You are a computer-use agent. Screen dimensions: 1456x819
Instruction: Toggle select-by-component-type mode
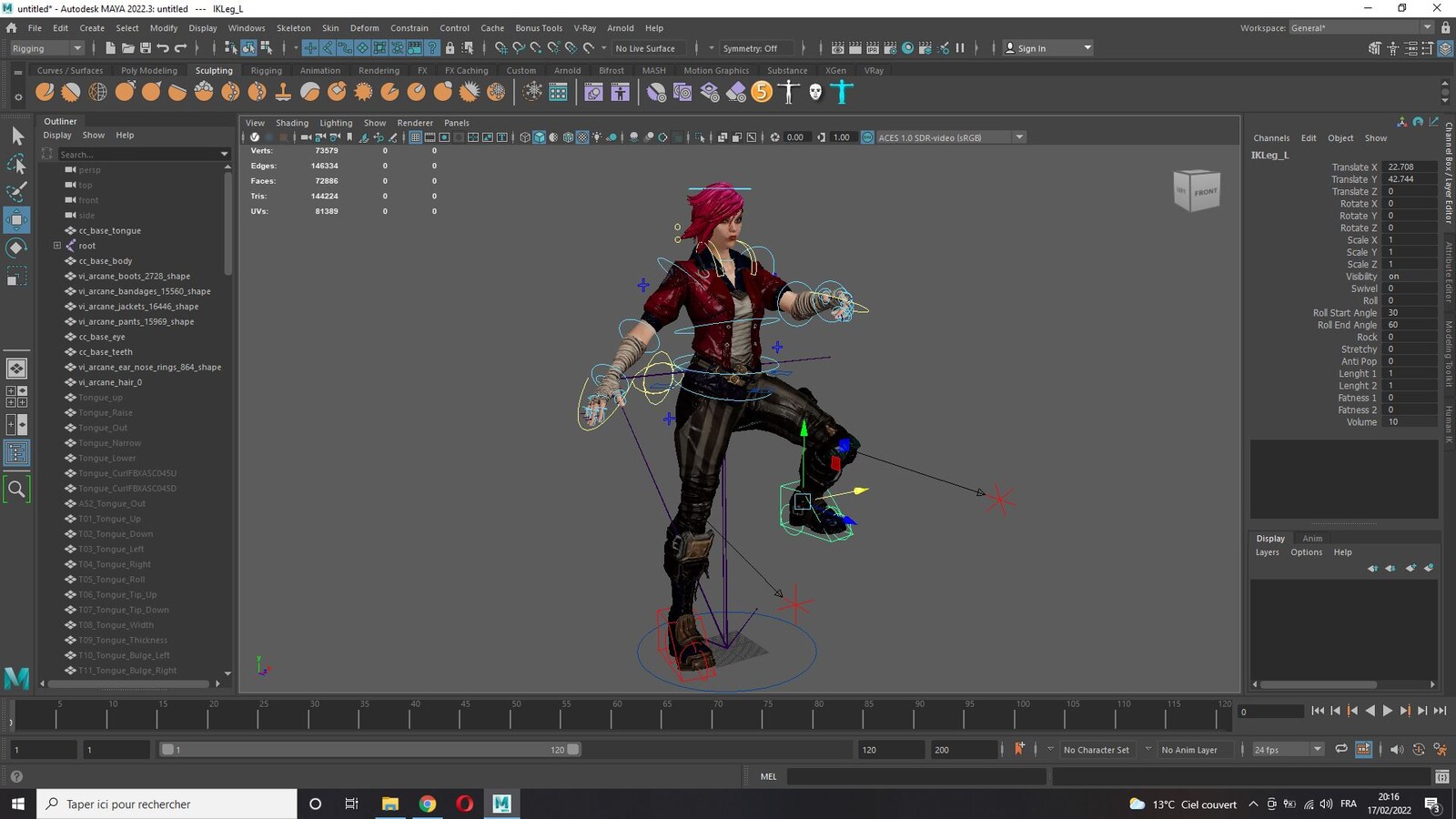(267, 48)
